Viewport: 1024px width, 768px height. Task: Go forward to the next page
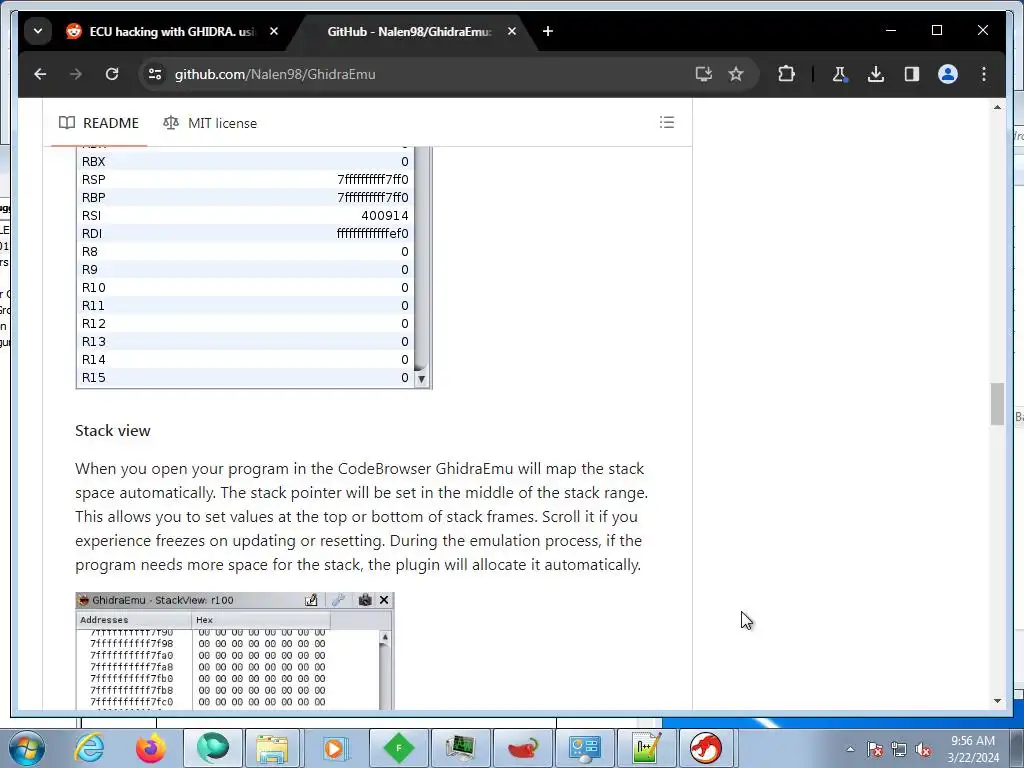(76, 74)
